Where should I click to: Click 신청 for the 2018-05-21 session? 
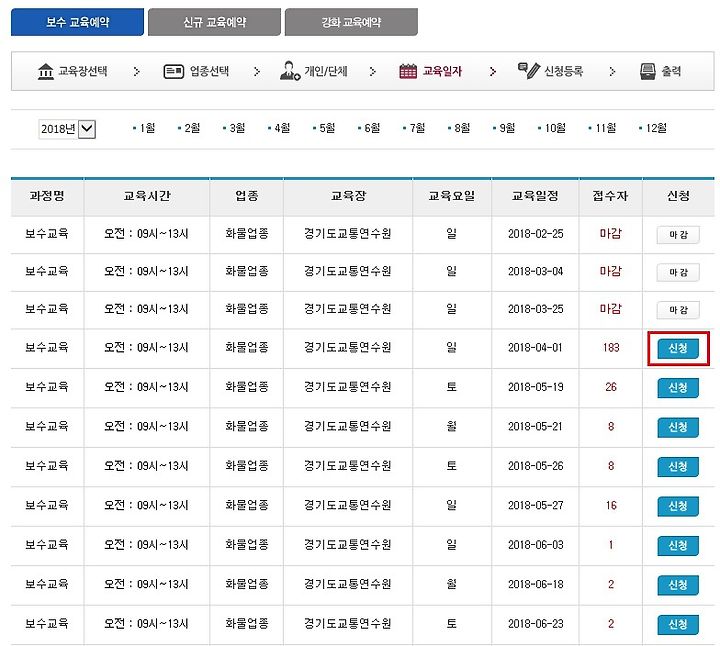click(x=678, y=427)
